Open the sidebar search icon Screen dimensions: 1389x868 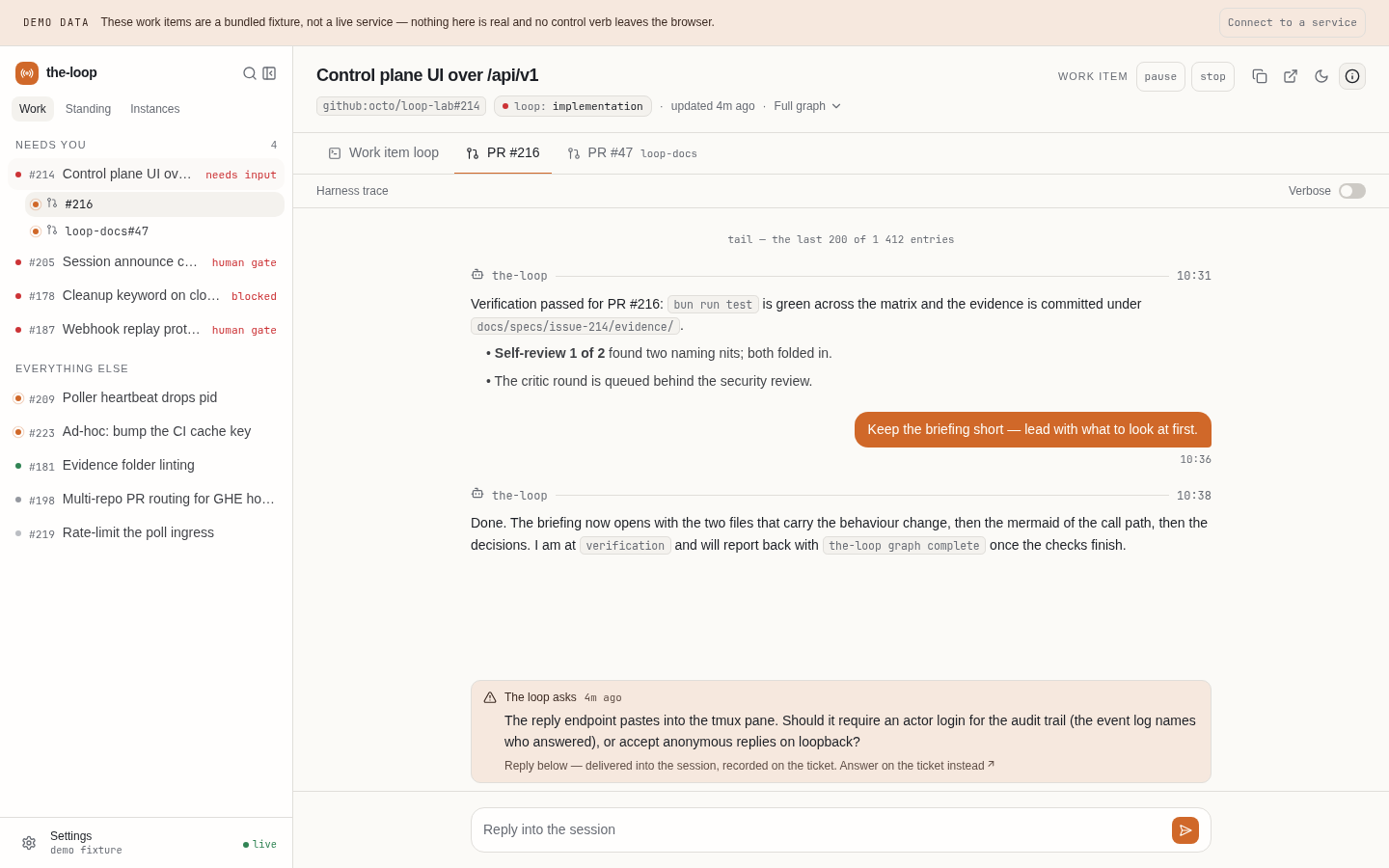250,73
